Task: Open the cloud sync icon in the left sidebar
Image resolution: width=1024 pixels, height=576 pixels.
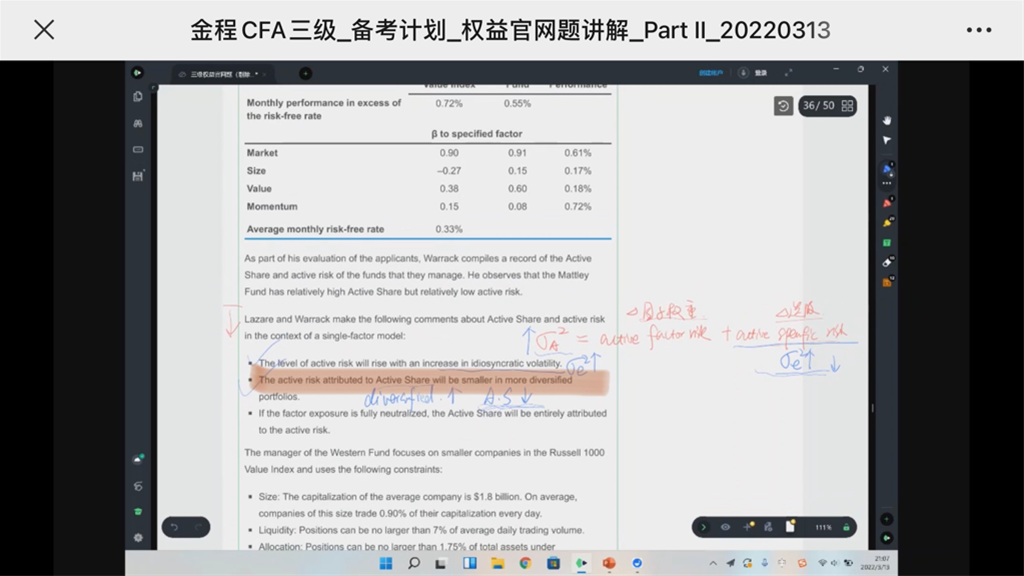Action: [x=138, y=459]
